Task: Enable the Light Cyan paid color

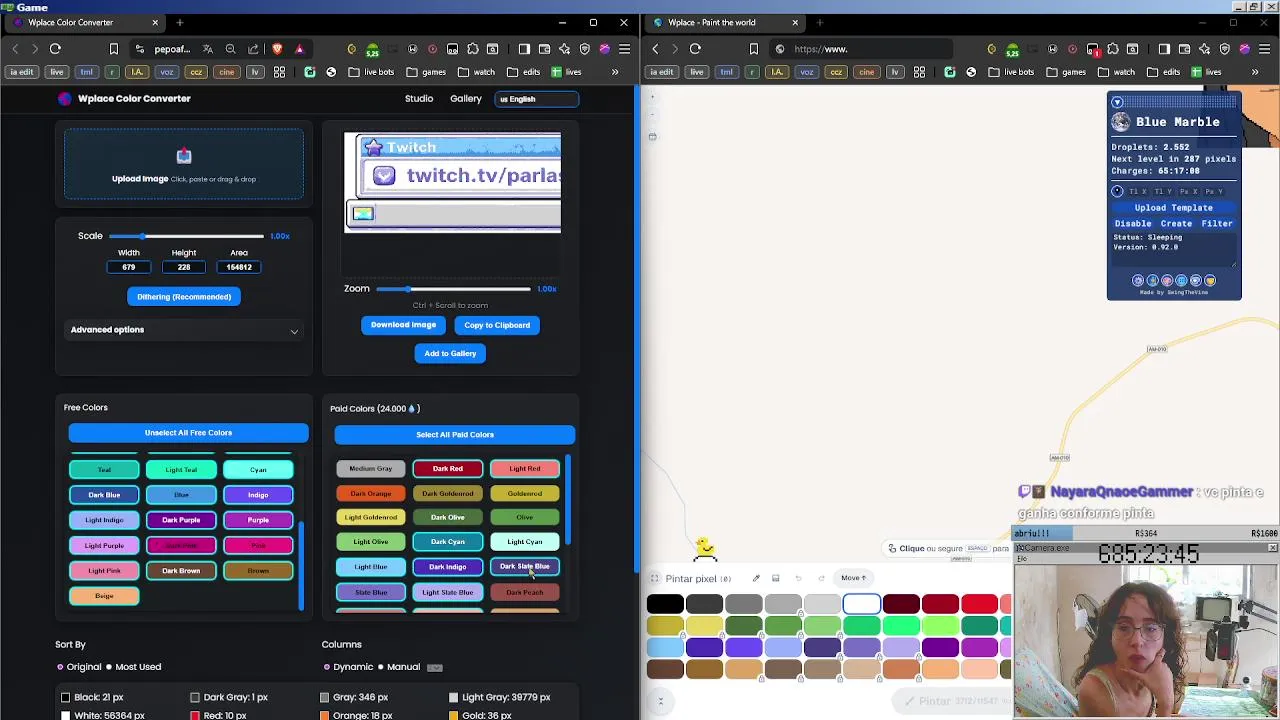Action: [525, 542]
